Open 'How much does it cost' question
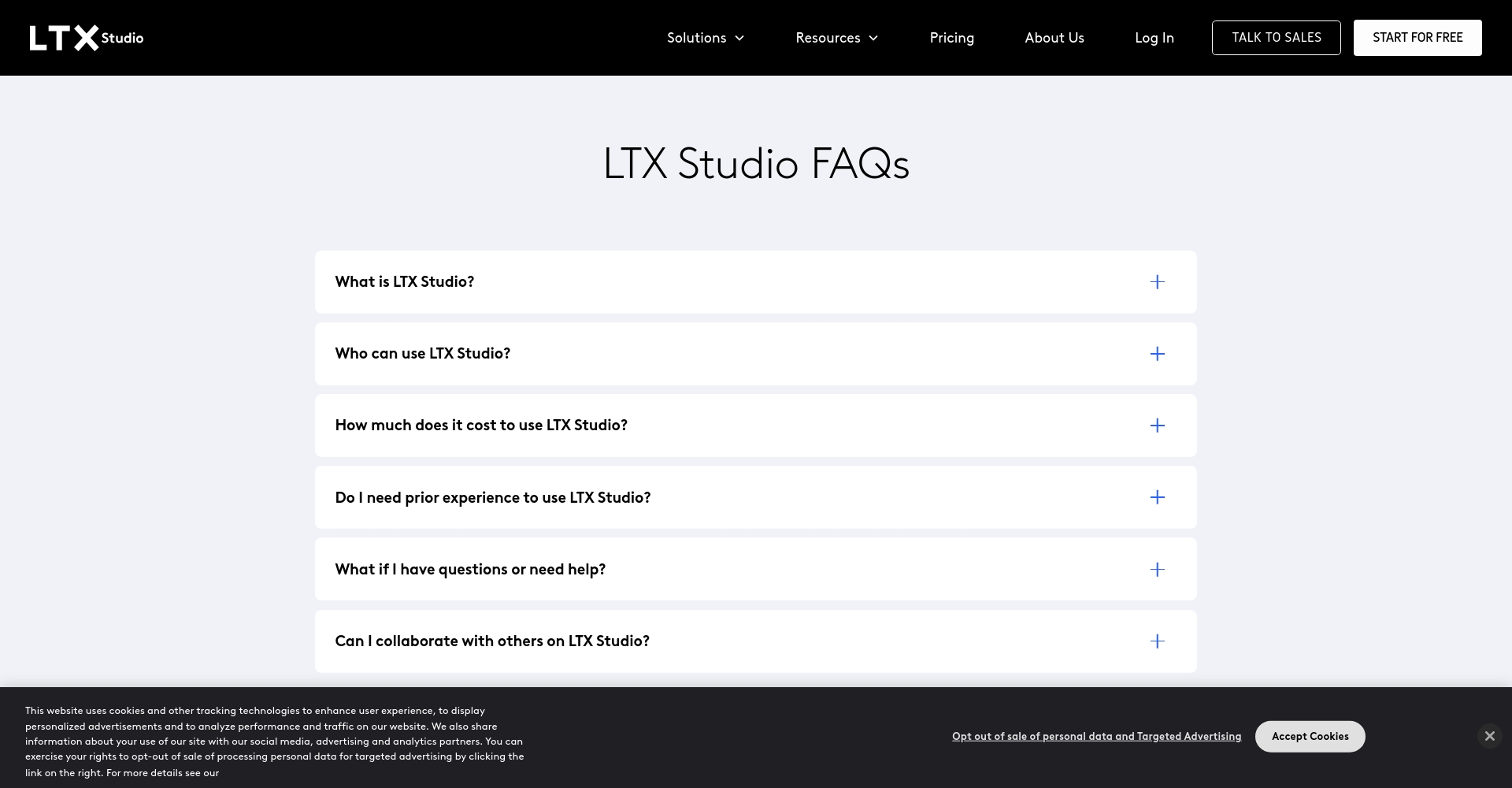This screenshot has height=788, width=1512. coord(756,426)
